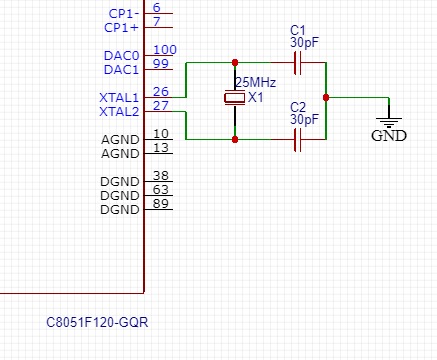Select capacitor C2 symbol

[298, 139]
